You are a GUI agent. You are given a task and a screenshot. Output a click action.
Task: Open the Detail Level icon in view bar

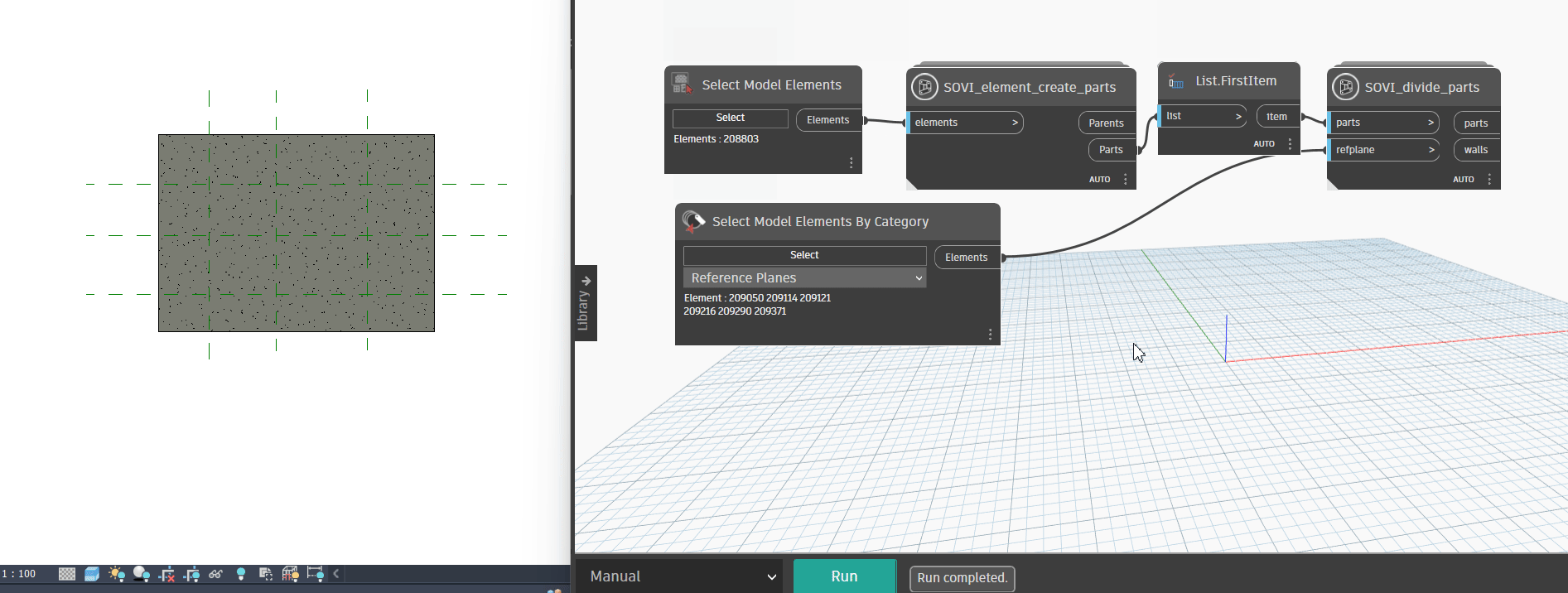(x=67, y=574)
